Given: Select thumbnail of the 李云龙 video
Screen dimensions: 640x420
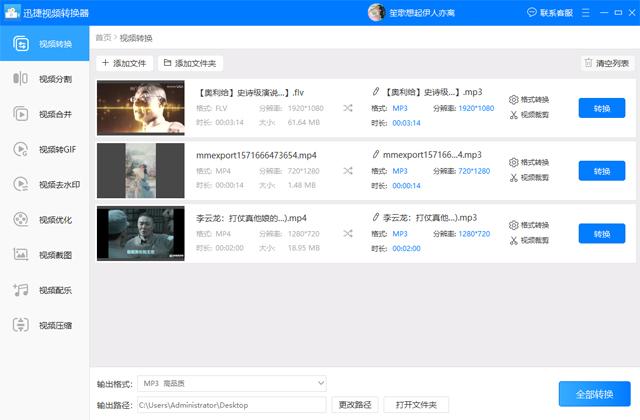Looking at the screenshot, I should pyautogui.click(x=141, y=233).
